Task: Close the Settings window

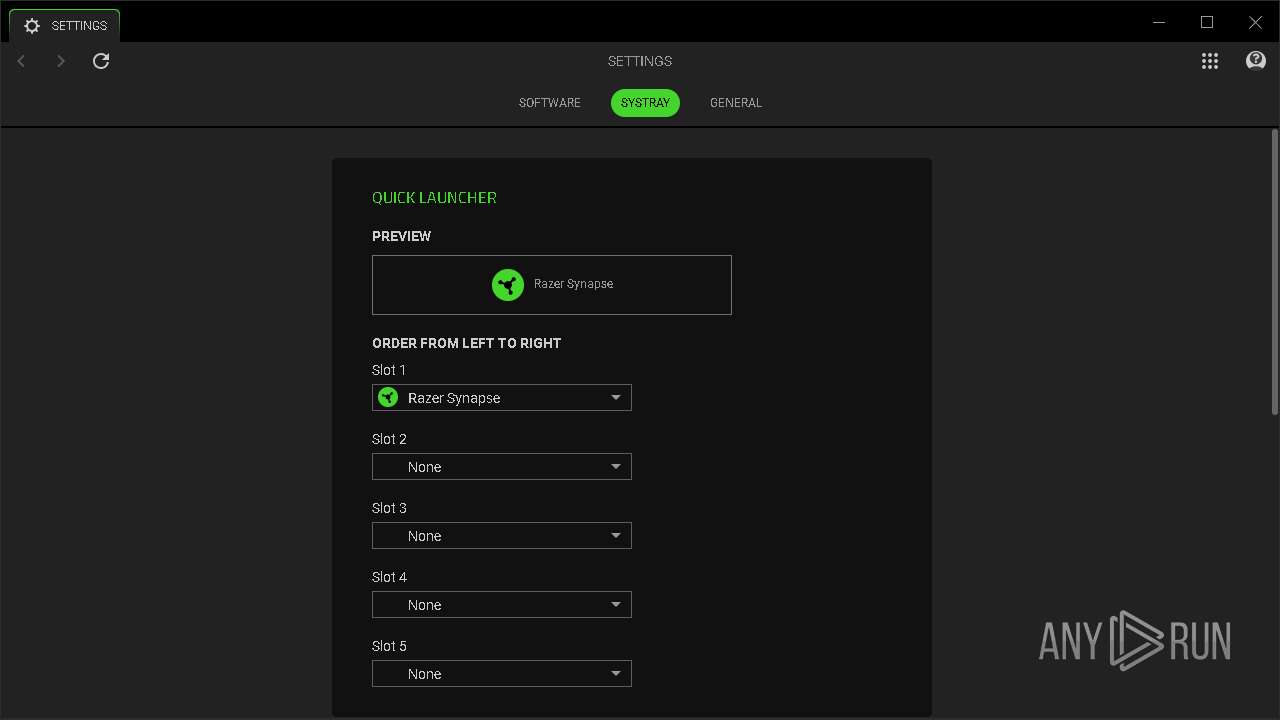Action: (x=1255, y=22)
